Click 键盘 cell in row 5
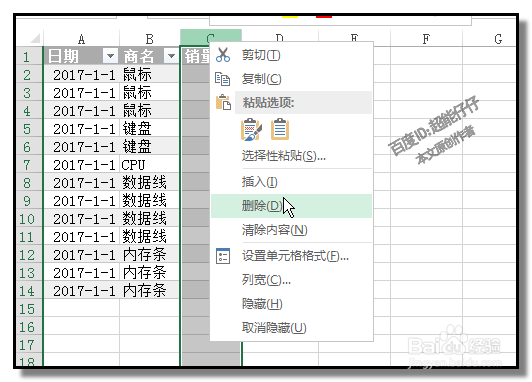Viewport: 532px width, 382px height. [x=150, y=129]
